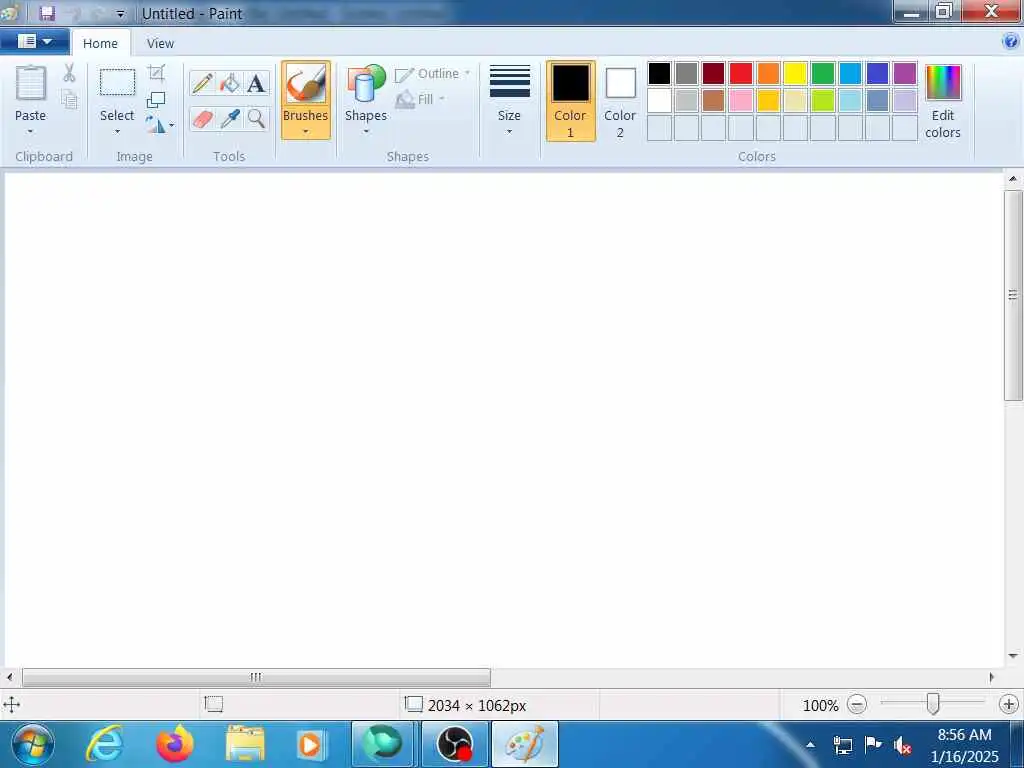Viewport: 1024px width, 768px height.
Task: Click the Paste clipboard icon
Action: click(x=31, y=84)
